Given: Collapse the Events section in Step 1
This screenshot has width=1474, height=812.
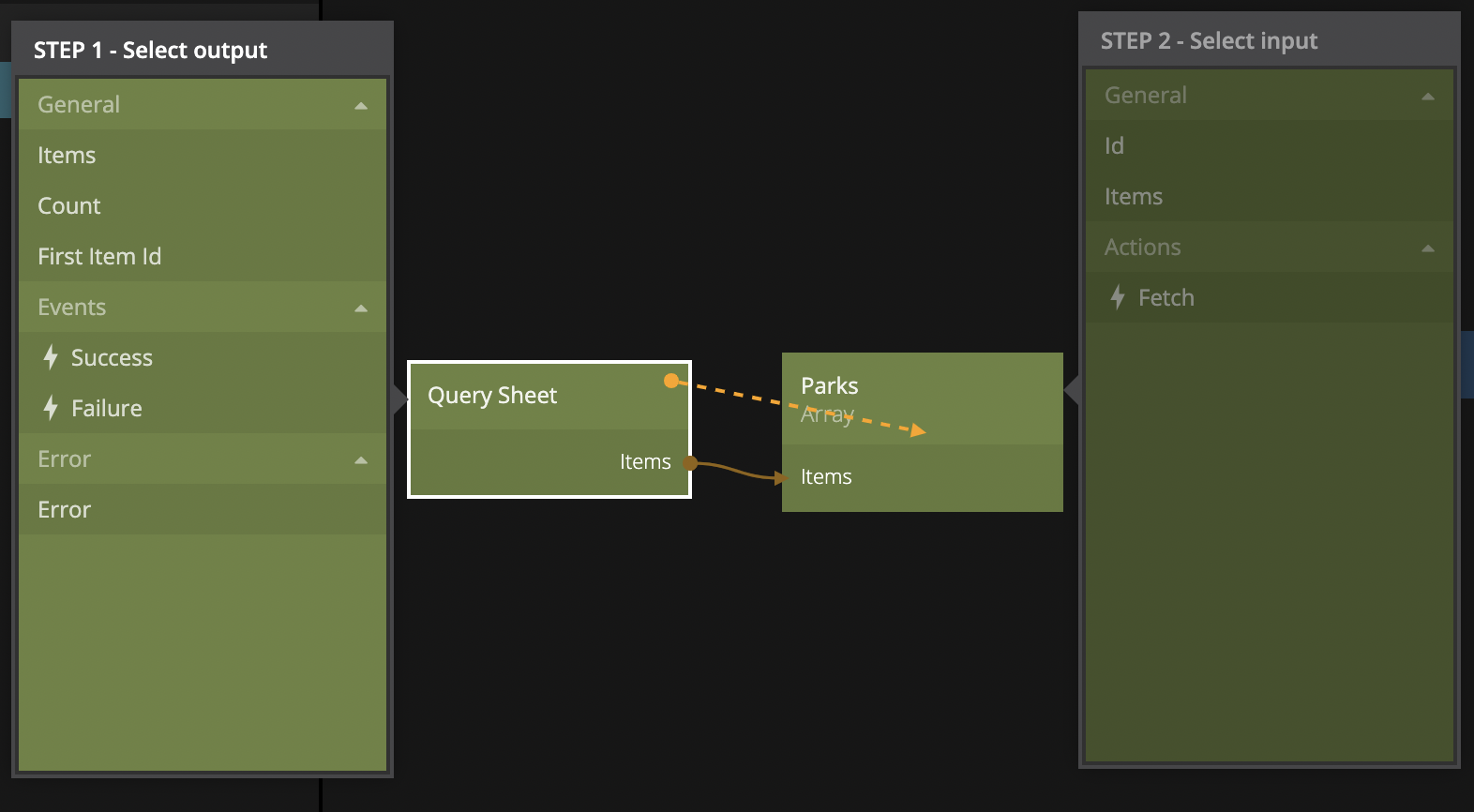Looking at the screenshot, I should tap(361, 308).
